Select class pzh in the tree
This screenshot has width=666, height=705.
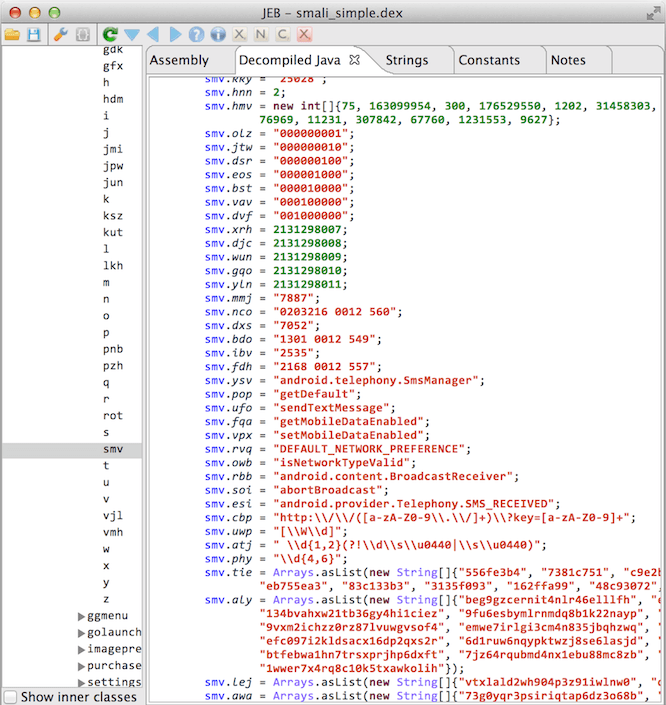[113, 366]
